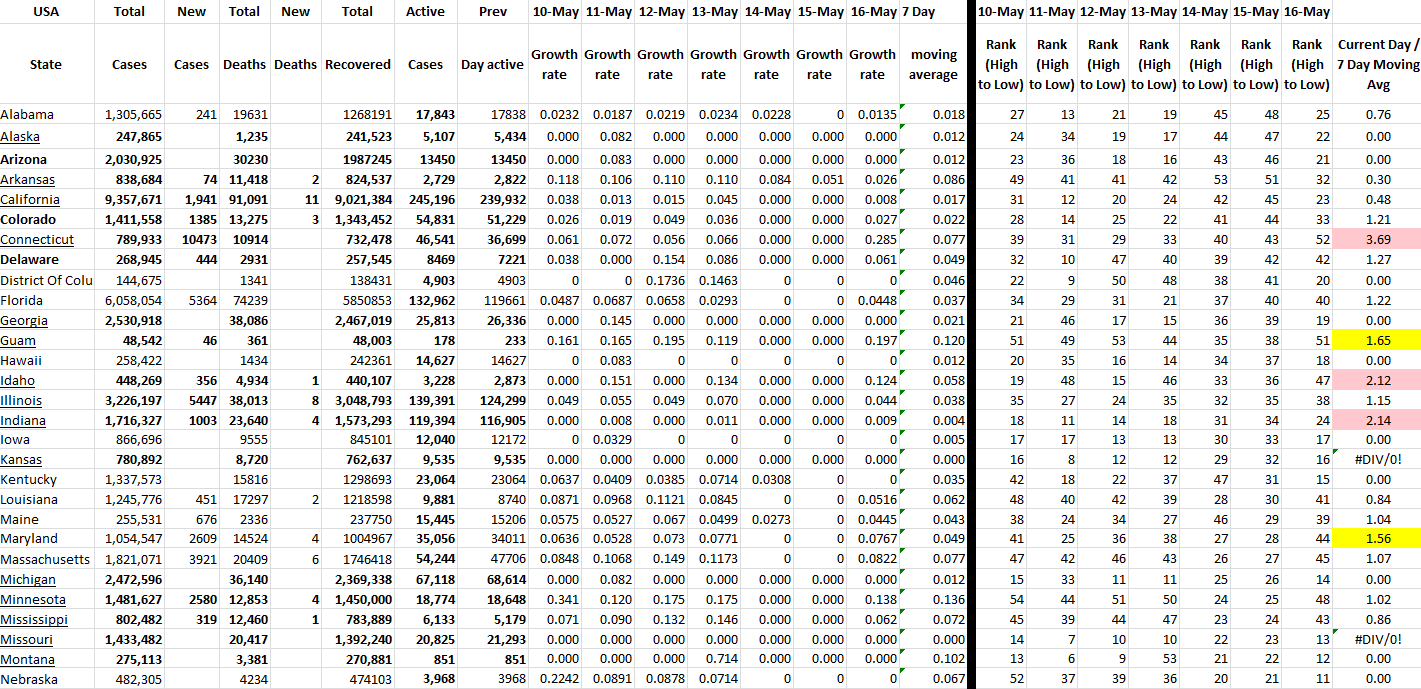The image size is (1421, 689).
Task: Open the Minnesota state link
Action: 33,599
